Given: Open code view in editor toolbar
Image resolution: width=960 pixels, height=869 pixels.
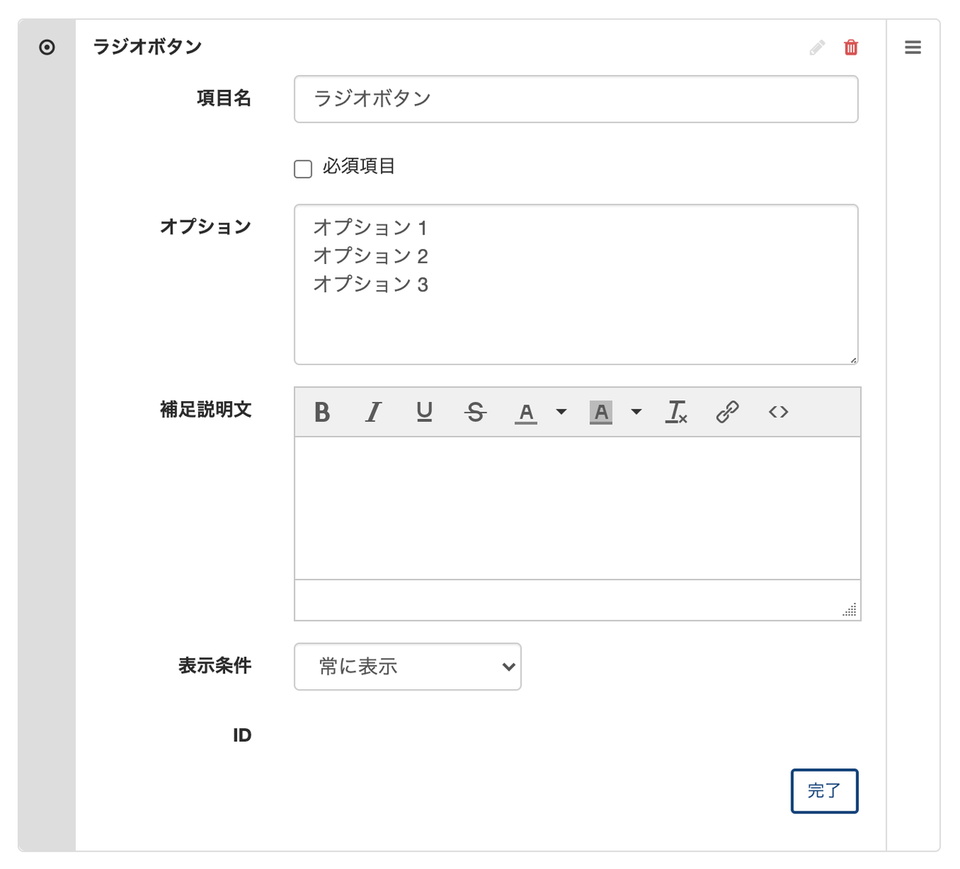Looking at the screenshot, I should pos(779,412).
